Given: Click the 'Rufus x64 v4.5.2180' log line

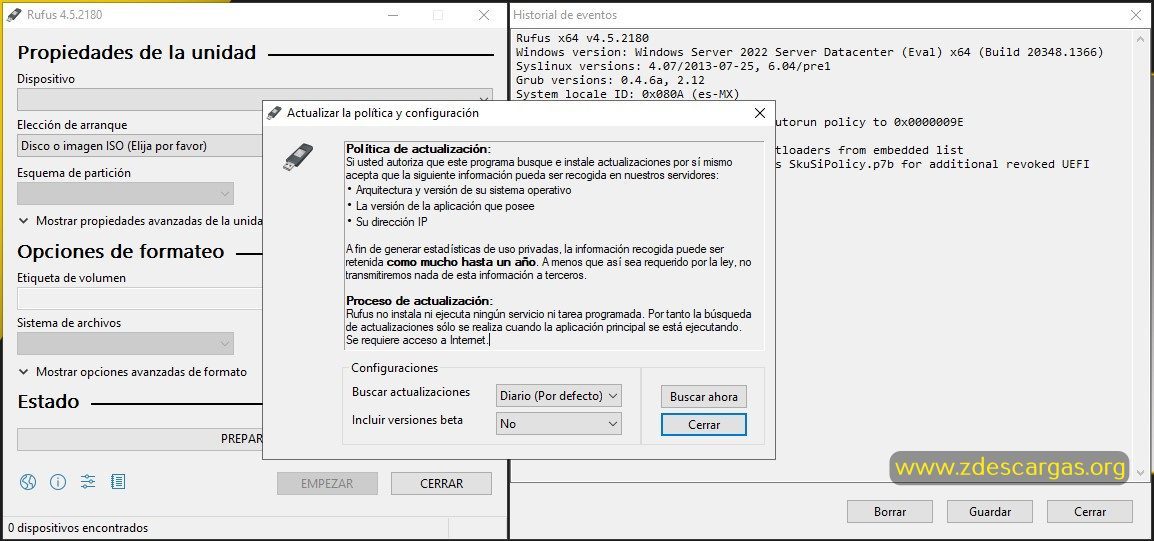Looking at the screenshot, I should coord(582,38).
